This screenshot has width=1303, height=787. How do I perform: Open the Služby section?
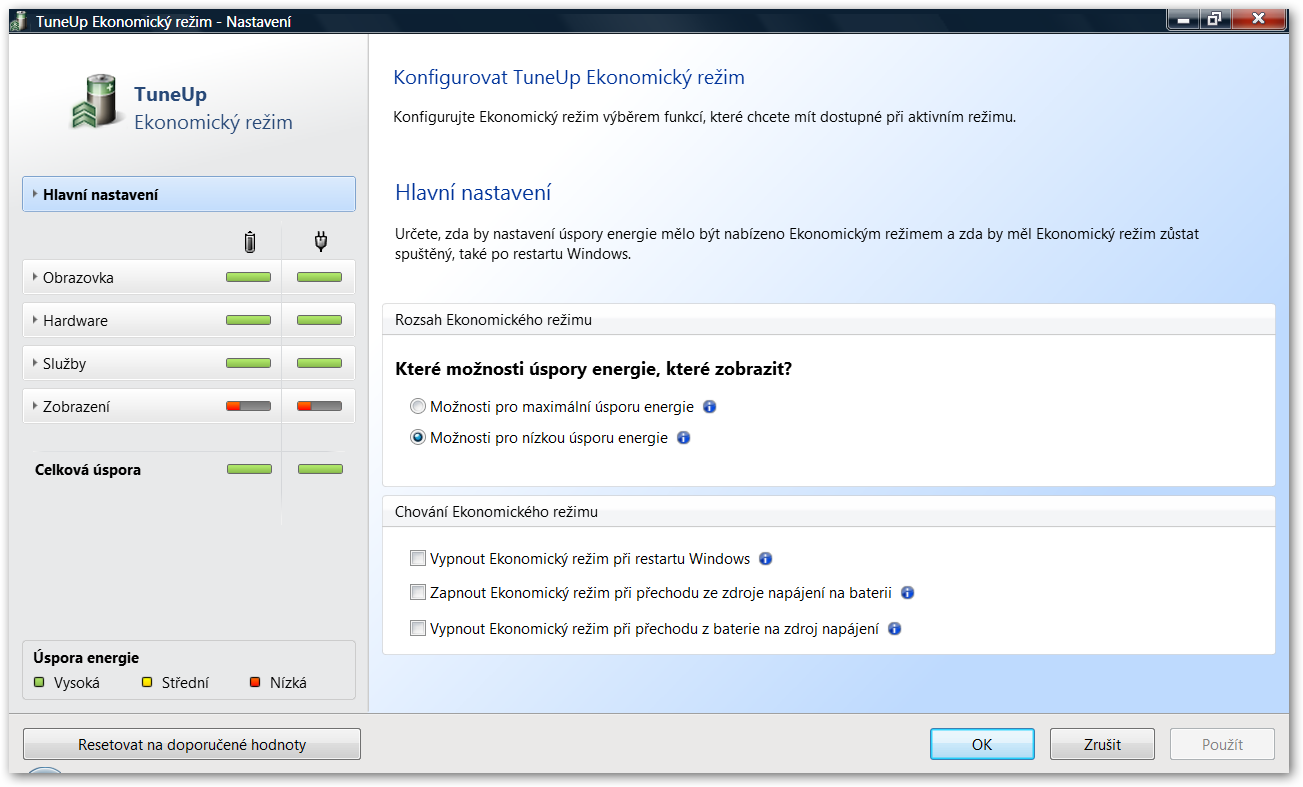(189, 363)
